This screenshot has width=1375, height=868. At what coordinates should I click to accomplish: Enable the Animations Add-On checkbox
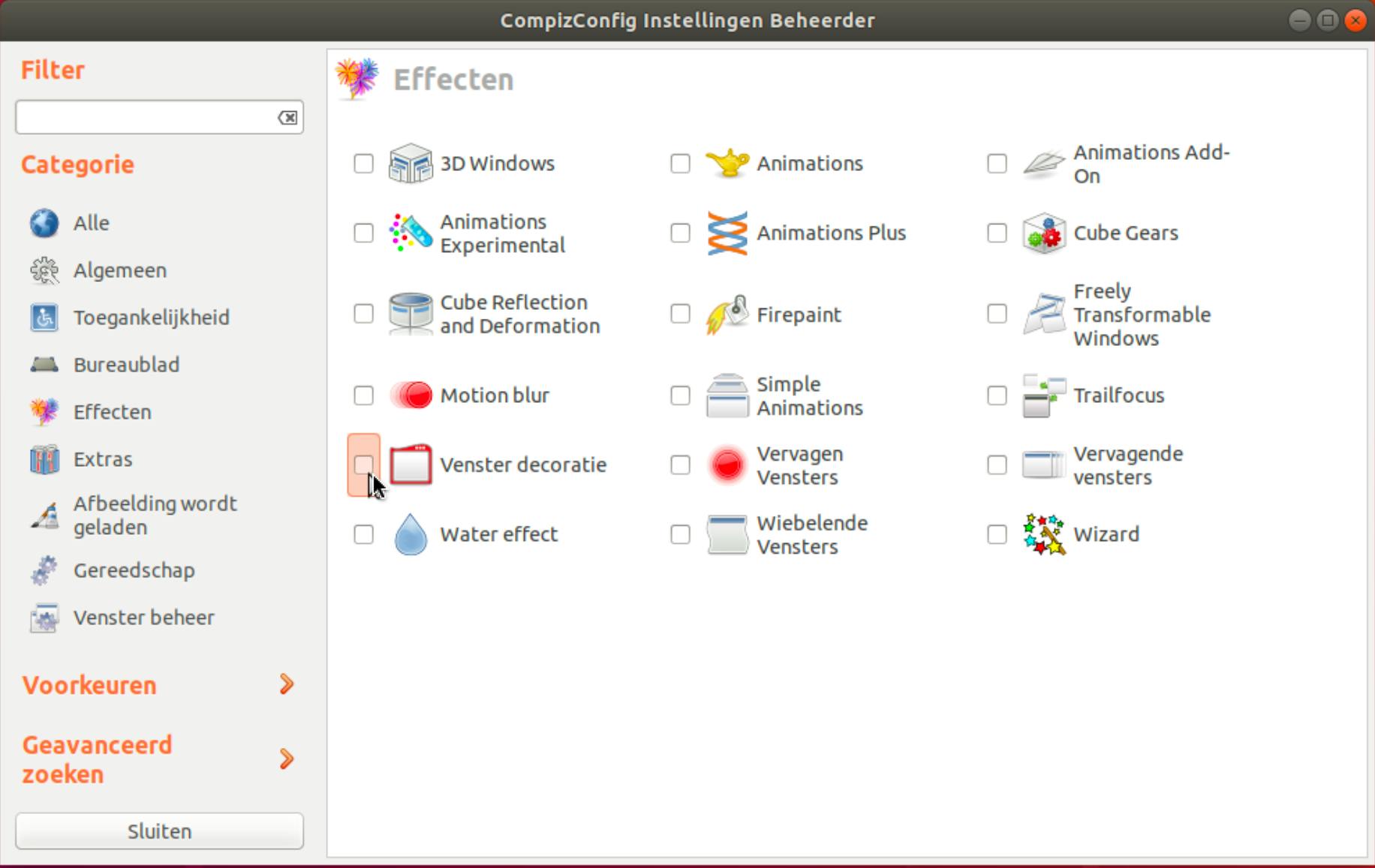(x=997, y=164)
